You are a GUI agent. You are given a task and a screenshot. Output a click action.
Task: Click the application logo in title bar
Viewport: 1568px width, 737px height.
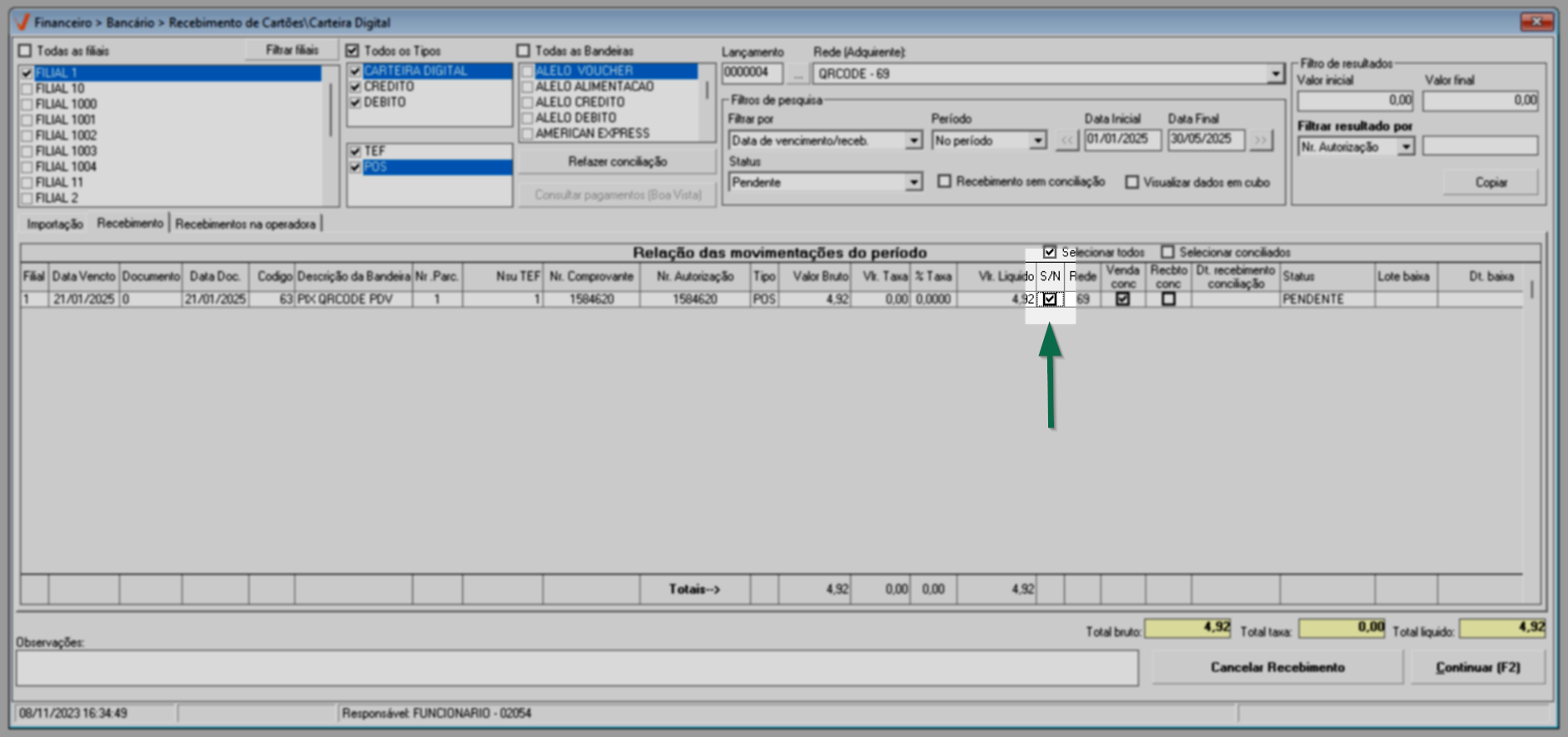23,23
